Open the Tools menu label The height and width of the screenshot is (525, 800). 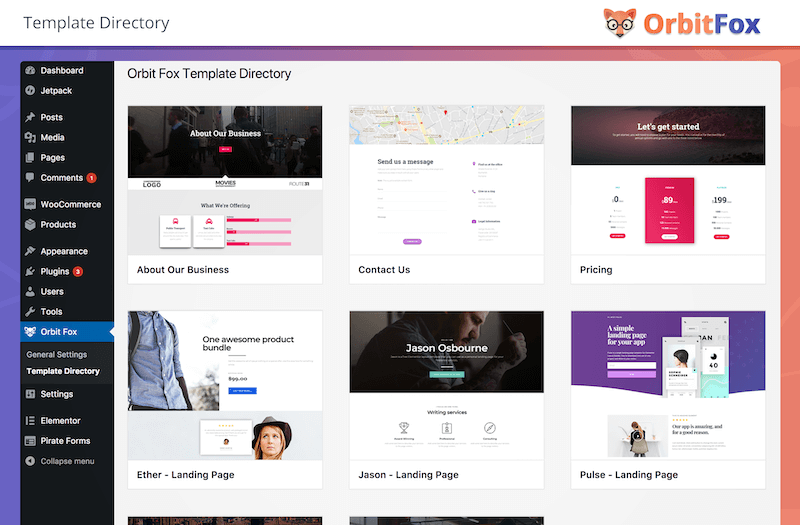(51, 311)
